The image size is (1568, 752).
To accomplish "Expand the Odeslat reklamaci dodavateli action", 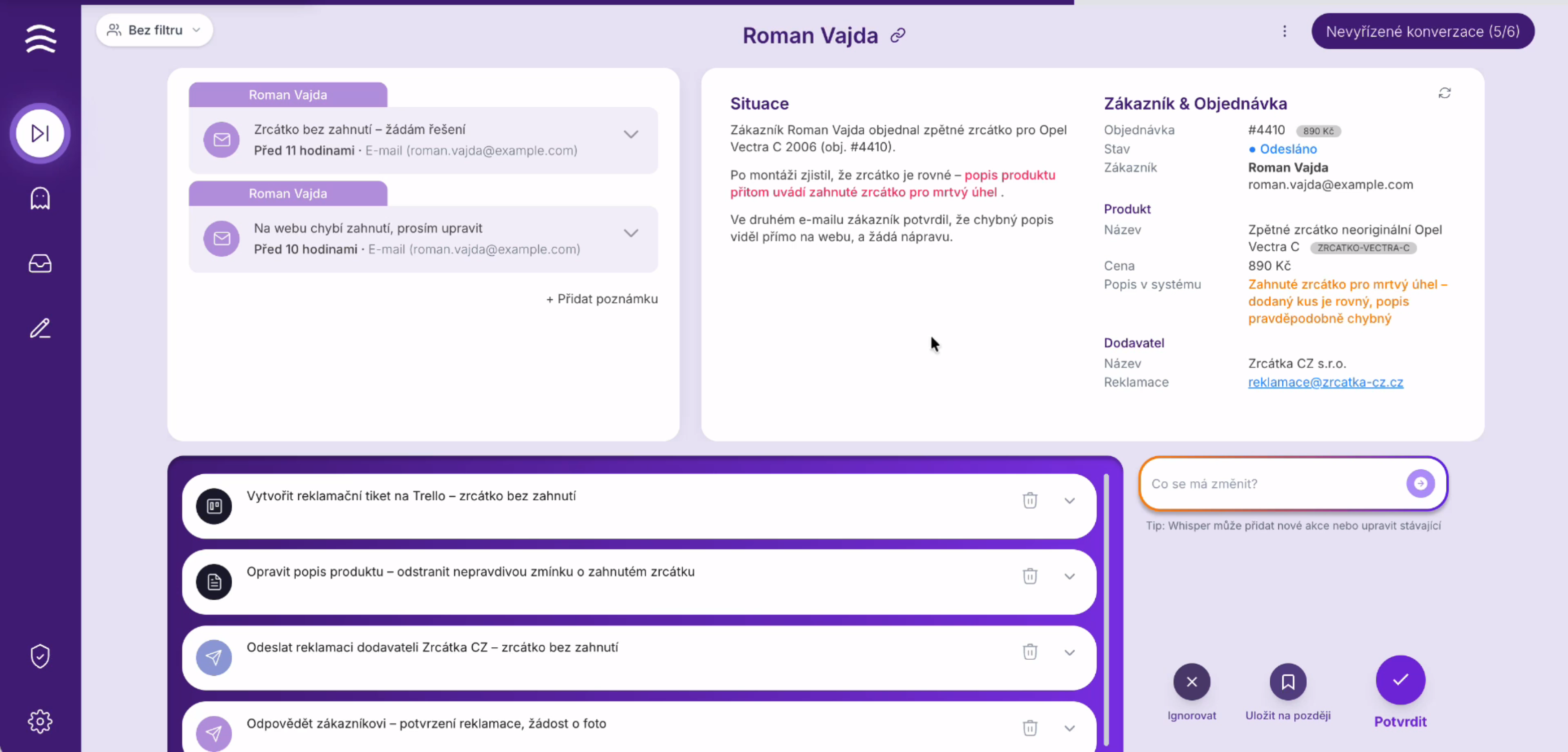I will tap(1069, 652).
